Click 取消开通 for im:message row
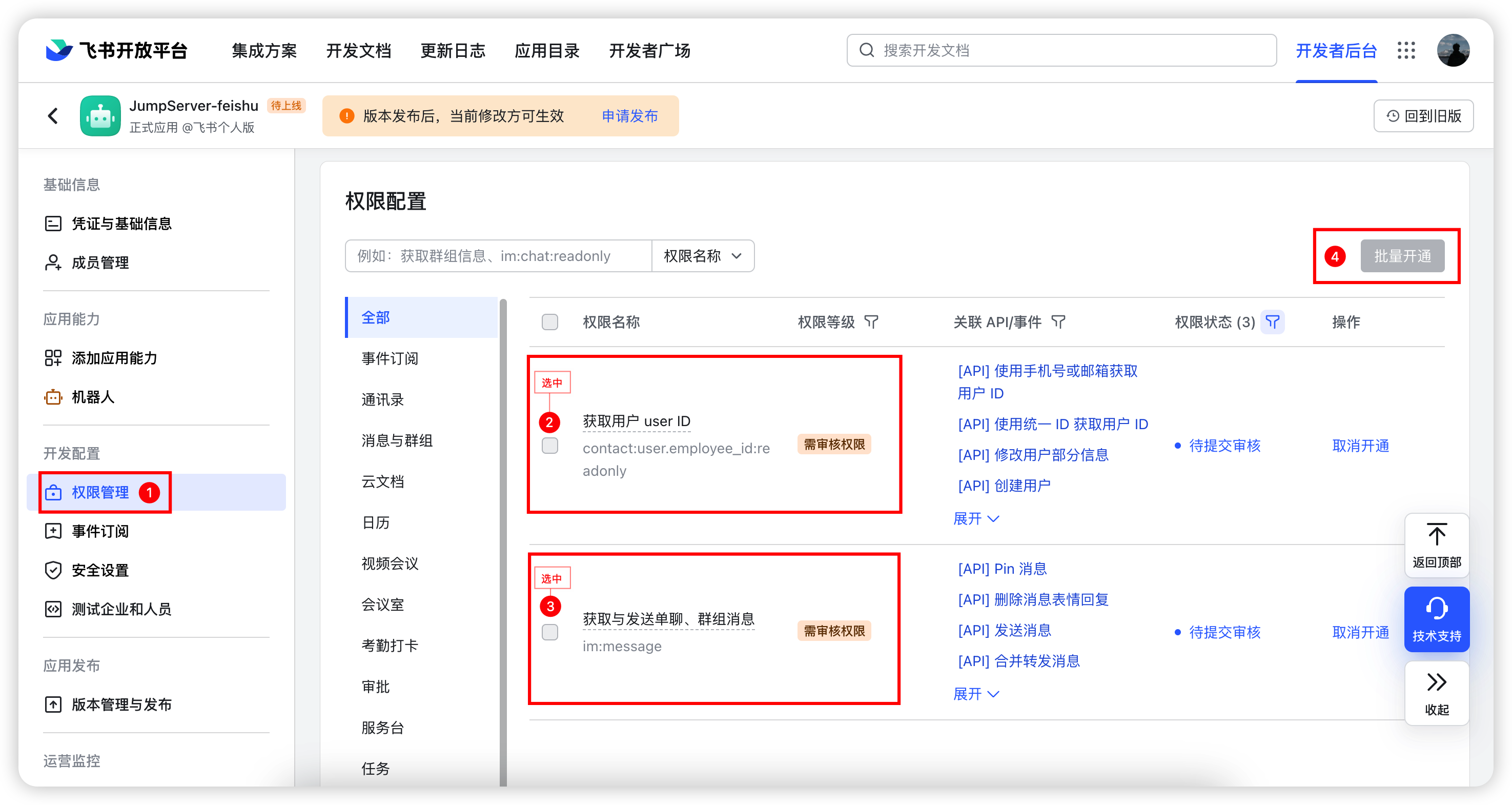The image size is (1512, 805). tap(1361, 632)
